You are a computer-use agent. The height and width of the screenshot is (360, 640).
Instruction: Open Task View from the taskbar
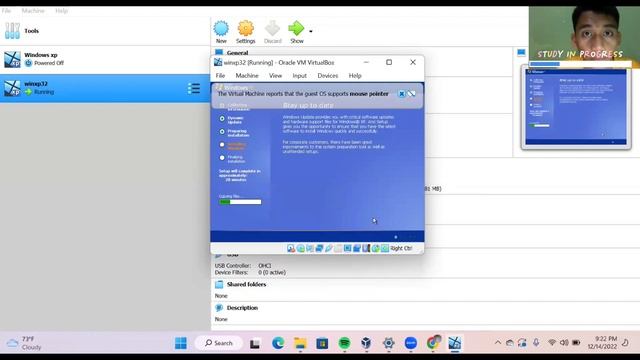tap(255, 343)
